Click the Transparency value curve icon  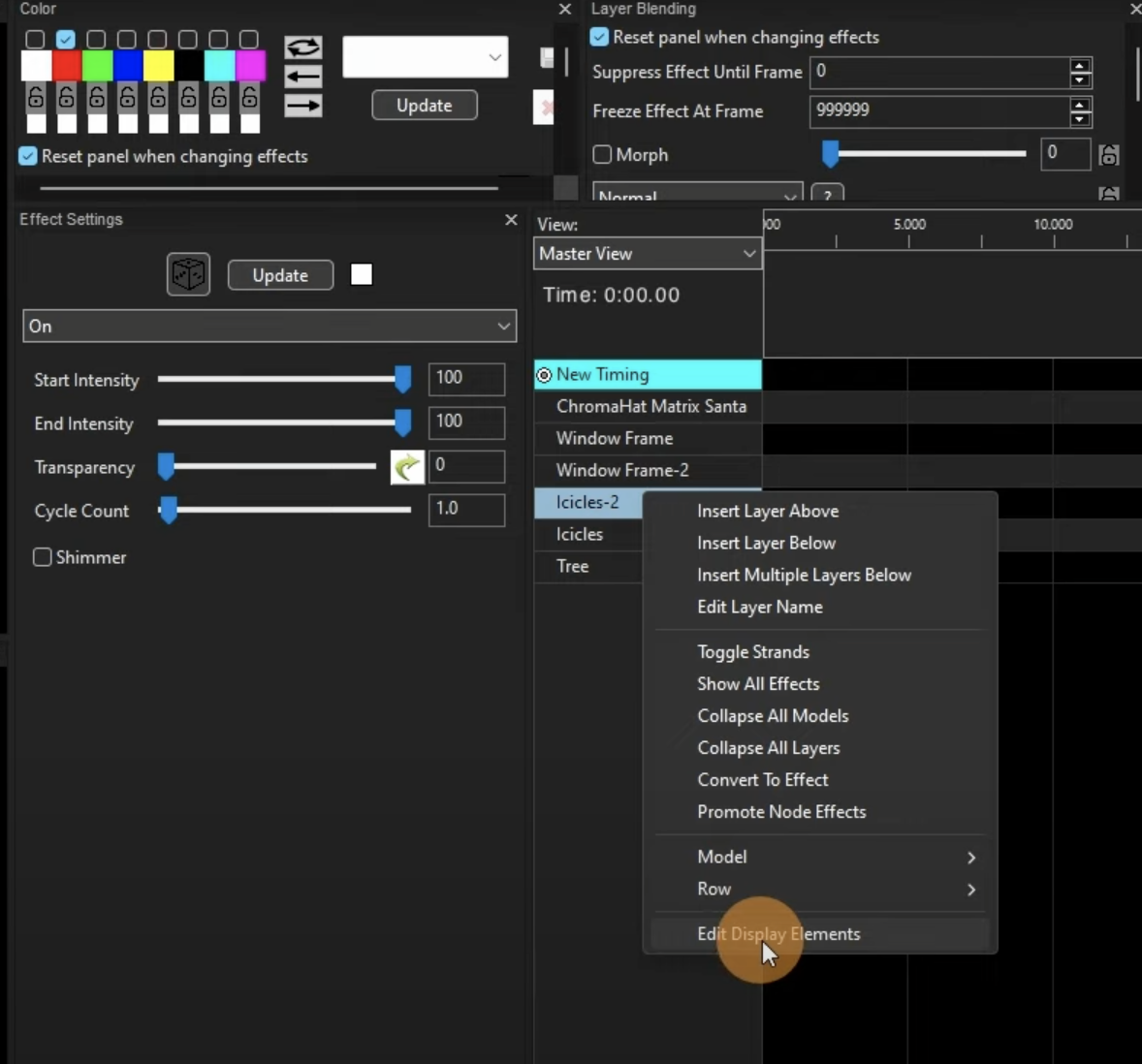click(407, 467)
